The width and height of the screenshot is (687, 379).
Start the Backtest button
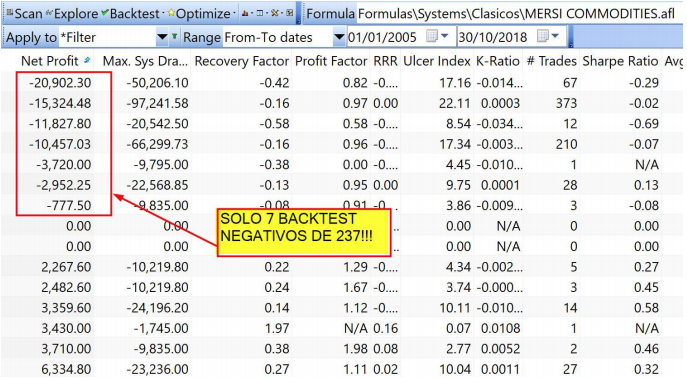click(131, 13)
